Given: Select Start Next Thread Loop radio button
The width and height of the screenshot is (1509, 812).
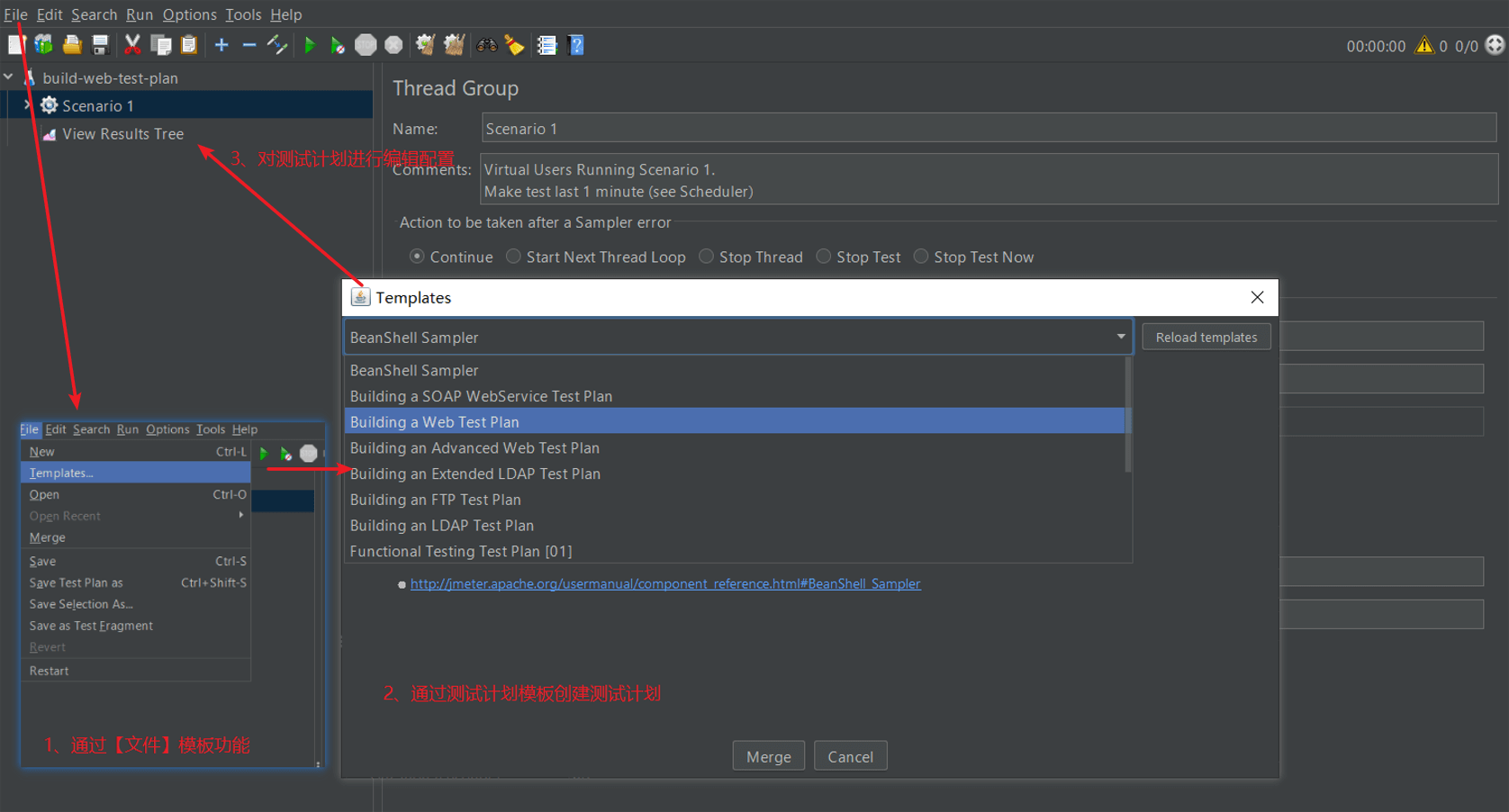Looking at the screenshot, I should 513,257.
